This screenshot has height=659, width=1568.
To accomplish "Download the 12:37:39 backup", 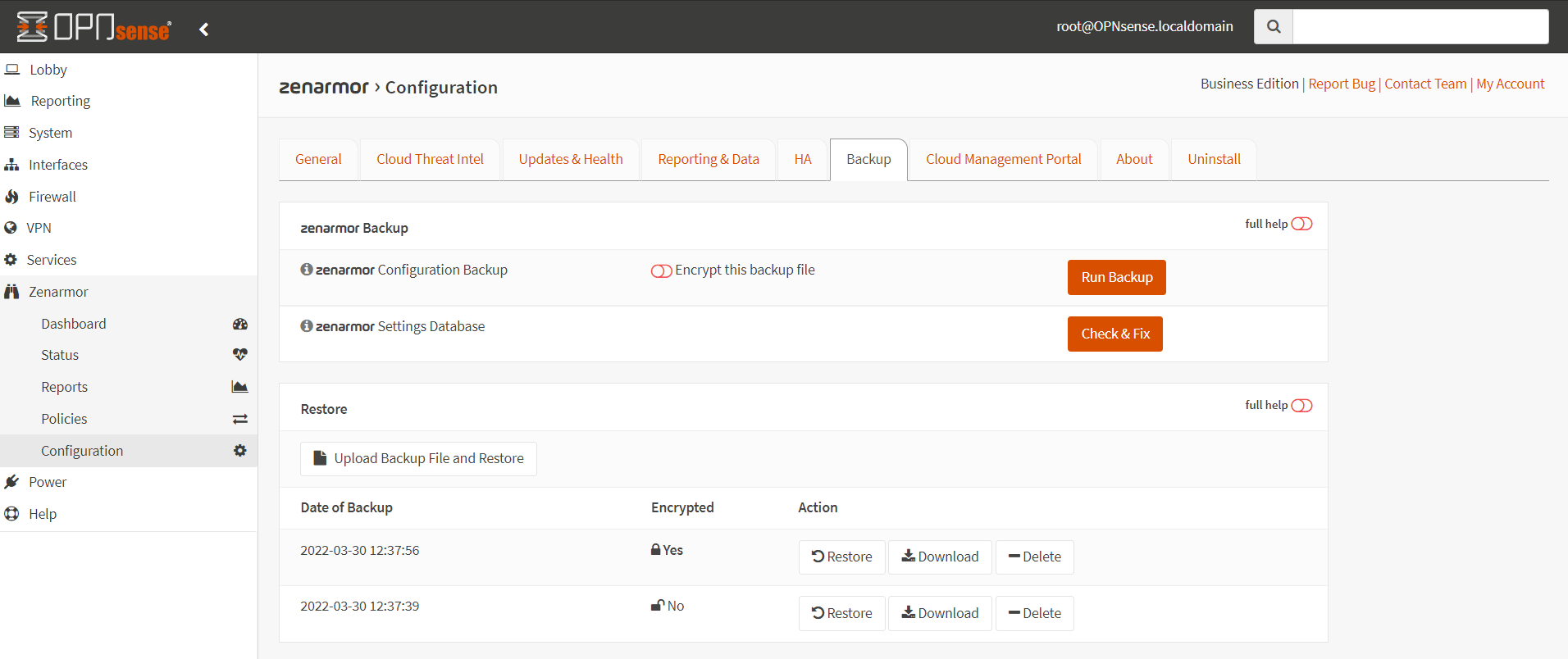I will tap(940, 613).
